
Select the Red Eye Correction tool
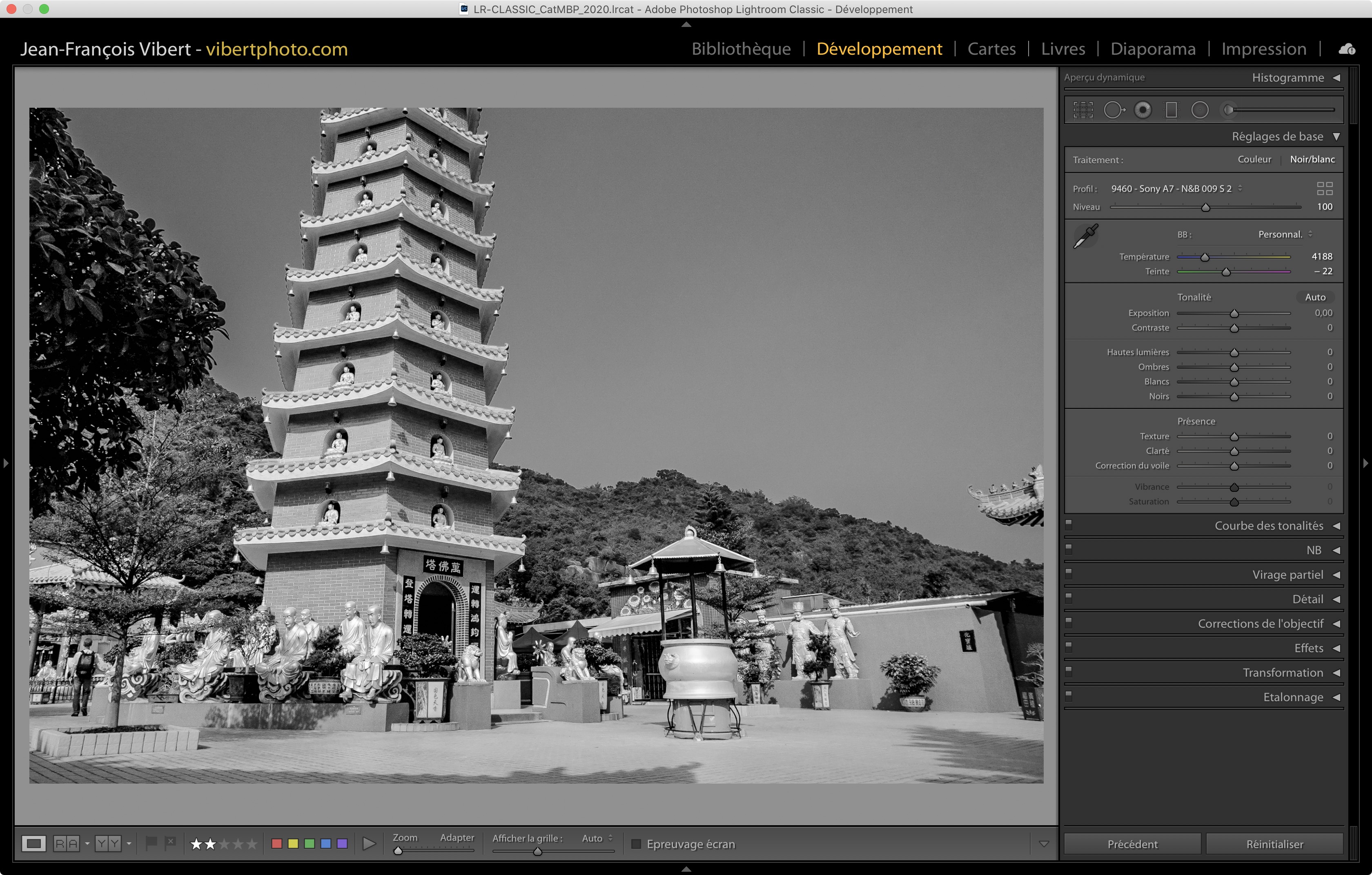click(x=1143, y=110)
